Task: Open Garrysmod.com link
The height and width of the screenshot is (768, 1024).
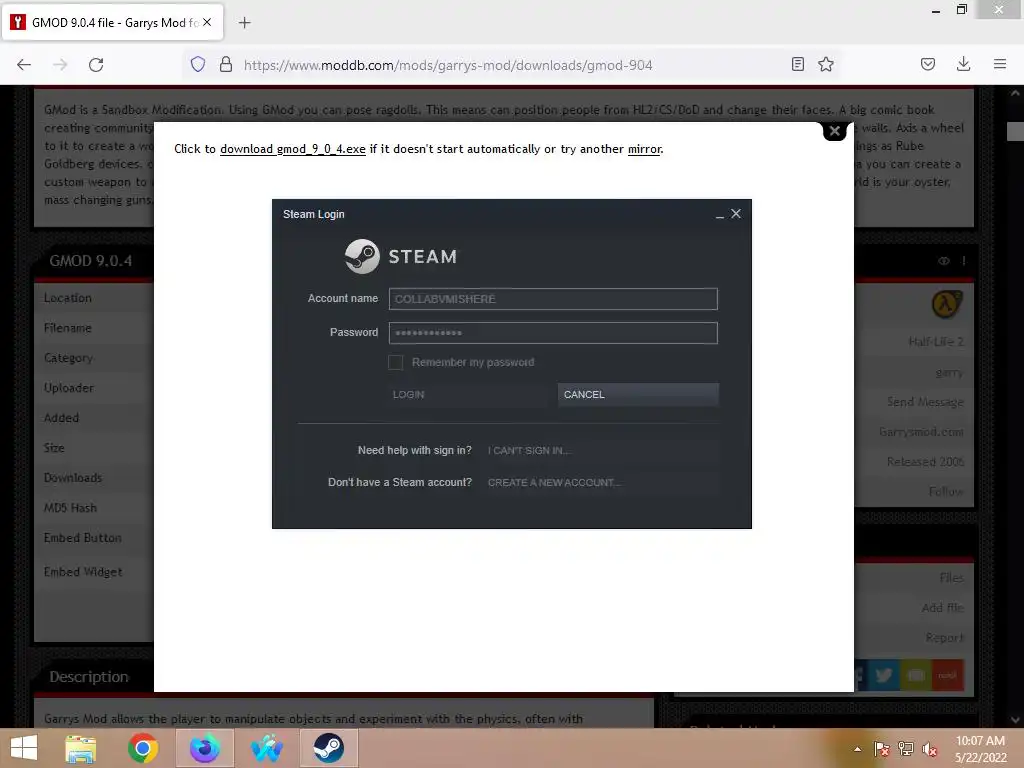Action: click(x=921, y=432)
